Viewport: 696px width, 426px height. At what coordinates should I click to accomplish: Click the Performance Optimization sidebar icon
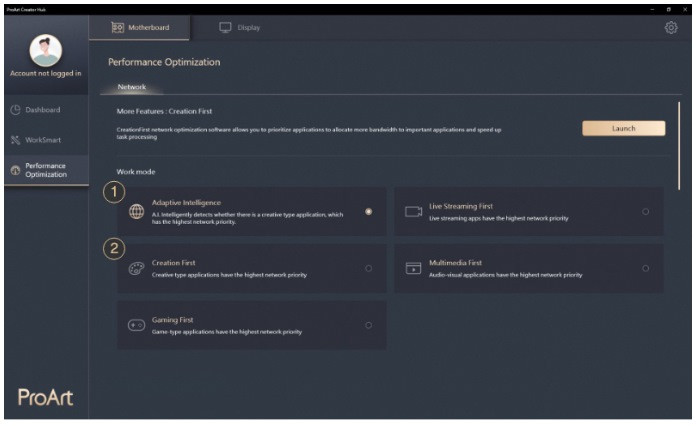16,170
